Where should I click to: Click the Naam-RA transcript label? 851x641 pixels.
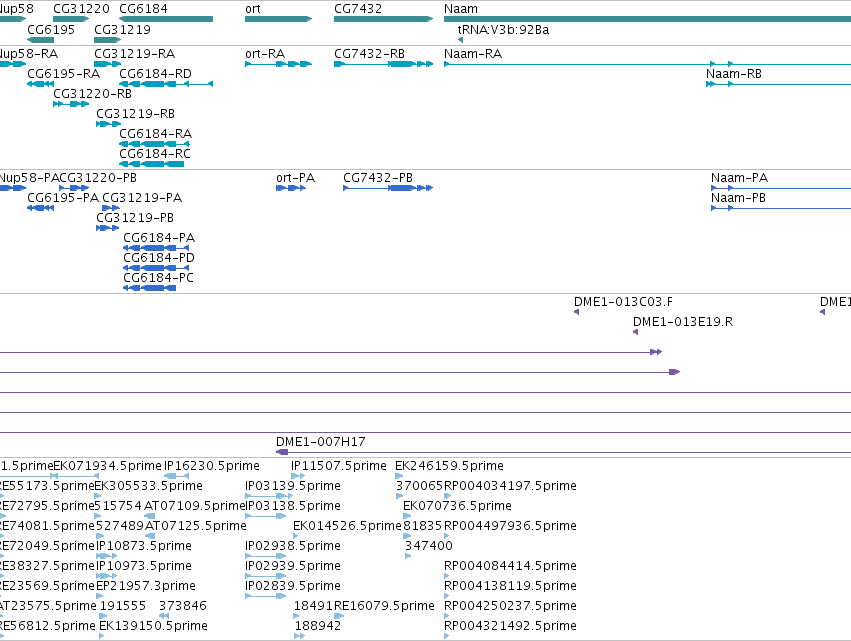coord(473,54)
